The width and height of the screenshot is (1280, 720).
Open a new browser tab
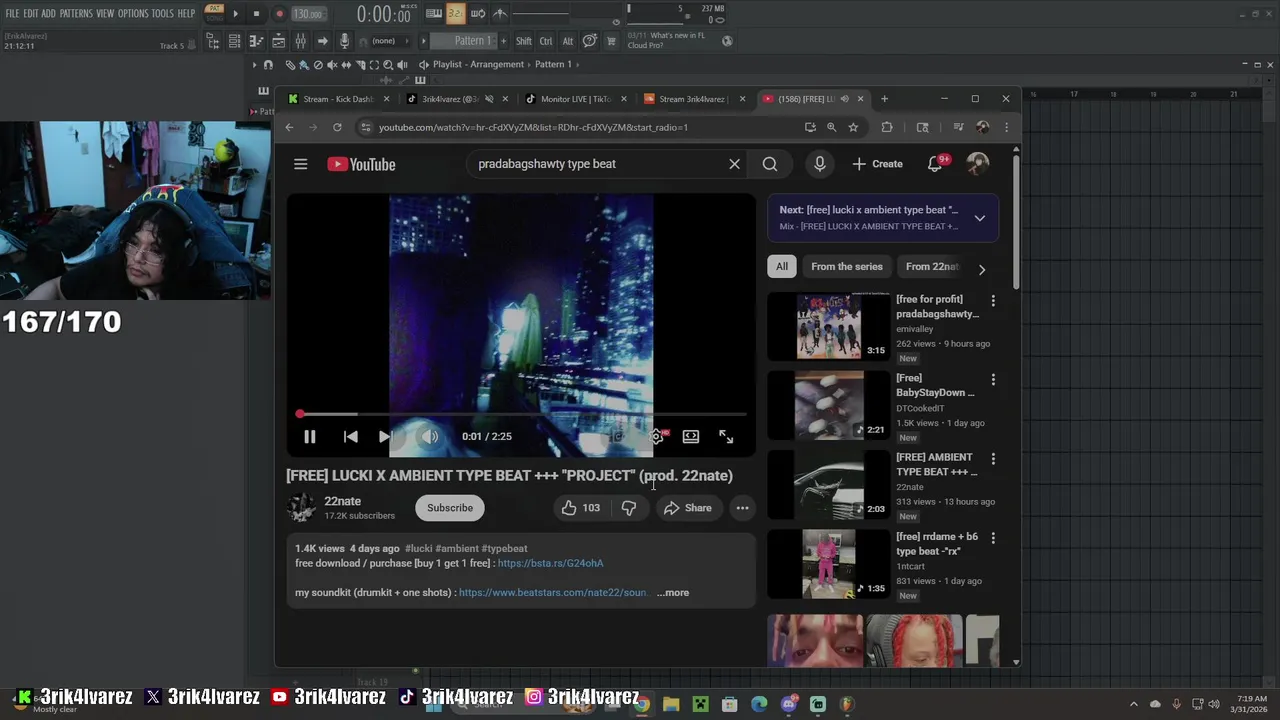[x=884, y=98]
